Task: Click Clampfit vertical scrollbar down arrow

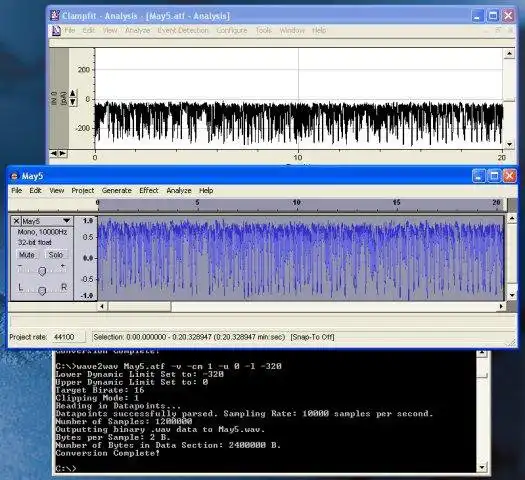Action: click(x=509, y=145)
